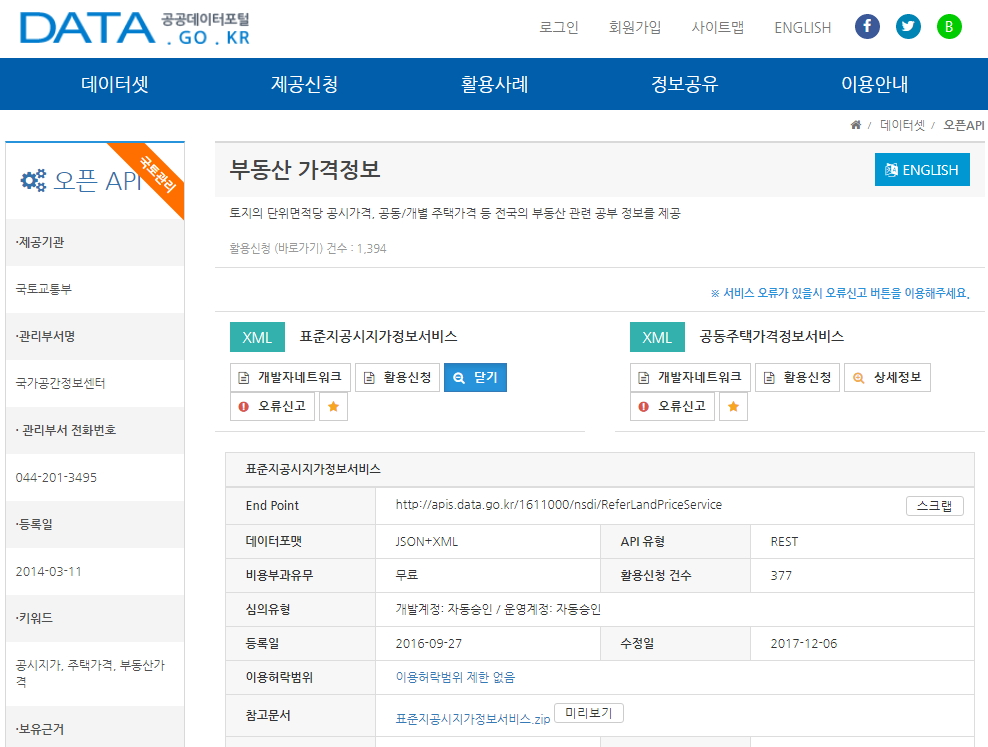Screen dimensions: 988x747
Task: Click the 공동주택가격정보서비스 service title
Action: click(771, 336)
